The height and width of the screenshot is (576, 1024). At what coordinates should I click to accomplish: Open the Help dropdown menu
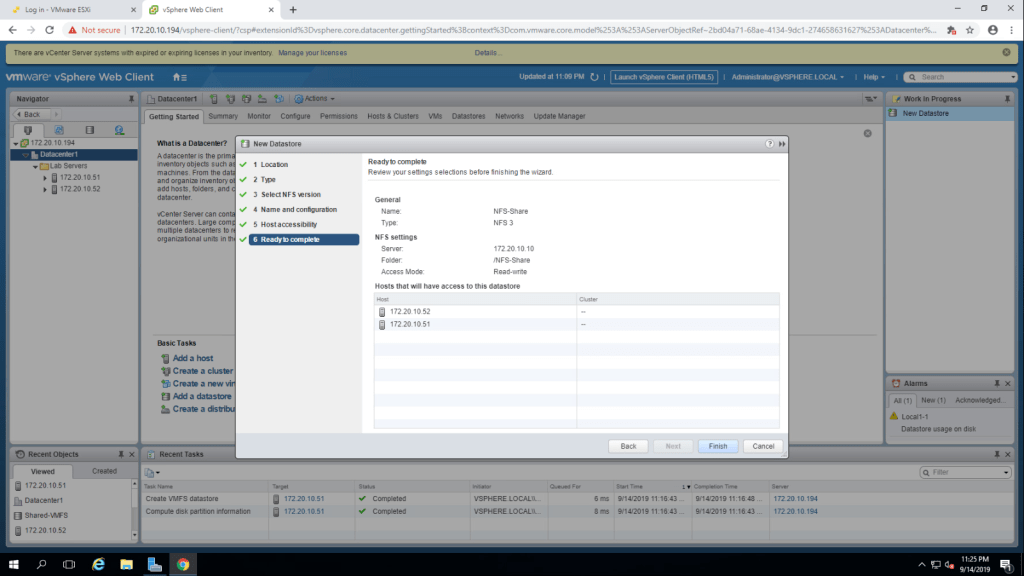(875, 77)
